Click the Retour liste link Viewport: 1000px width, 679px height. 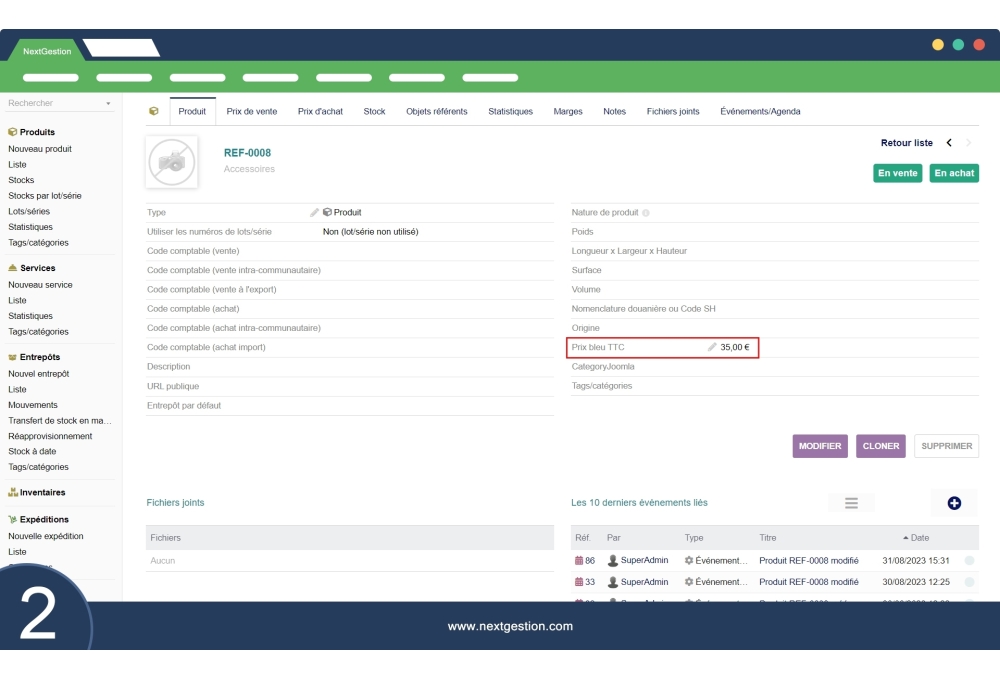[x=906, y=143]
